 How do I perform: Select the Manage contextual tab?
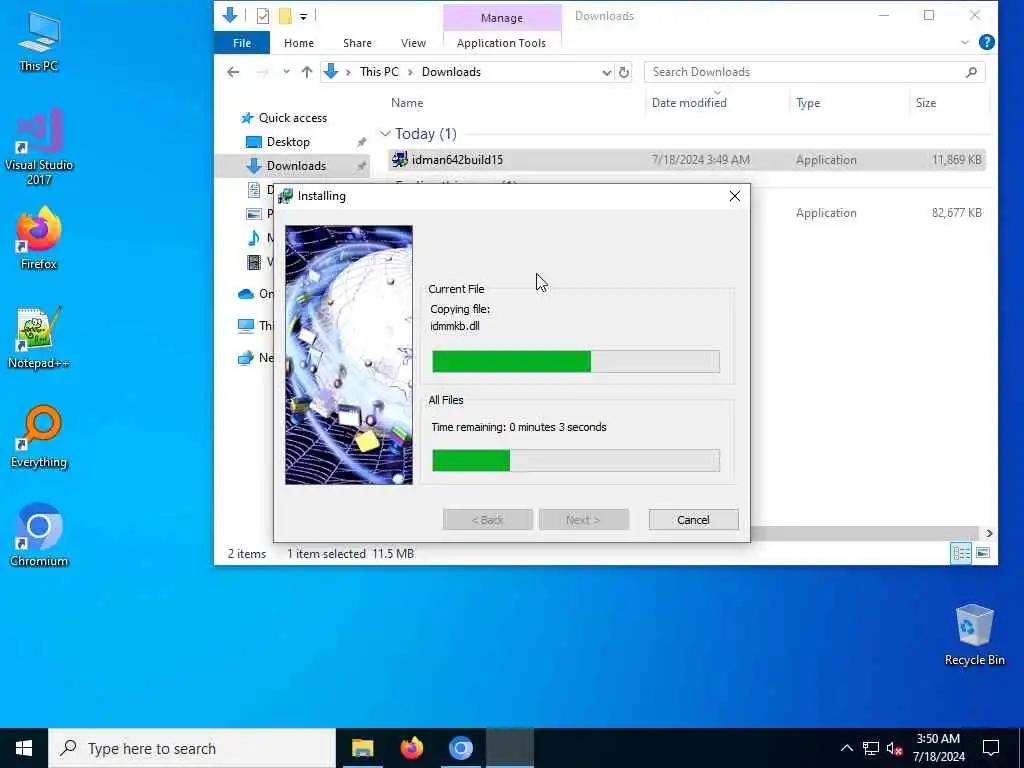click(x=502, y=18)
